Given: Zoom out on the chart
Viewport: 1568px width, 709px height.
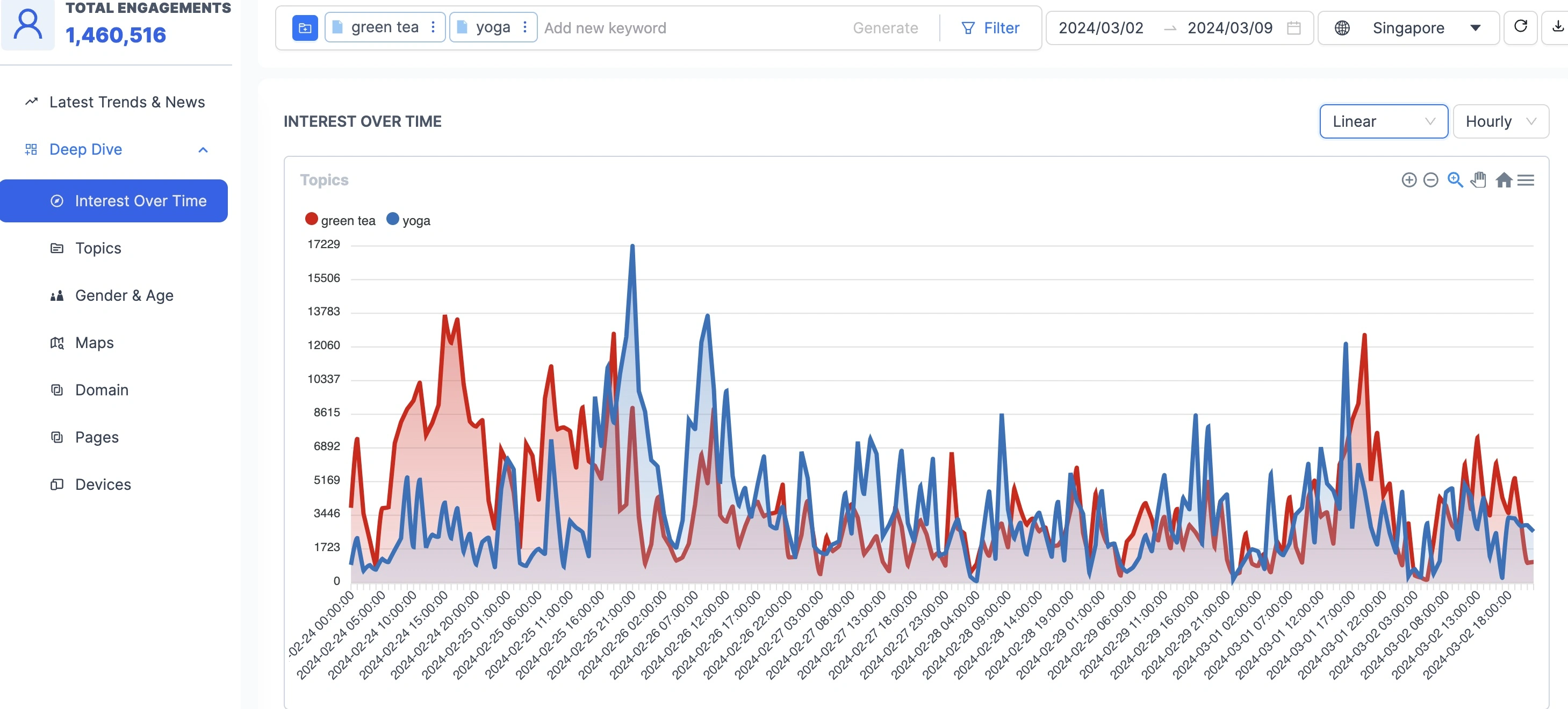Looking at the screenshot, I should click(1431, 180).
